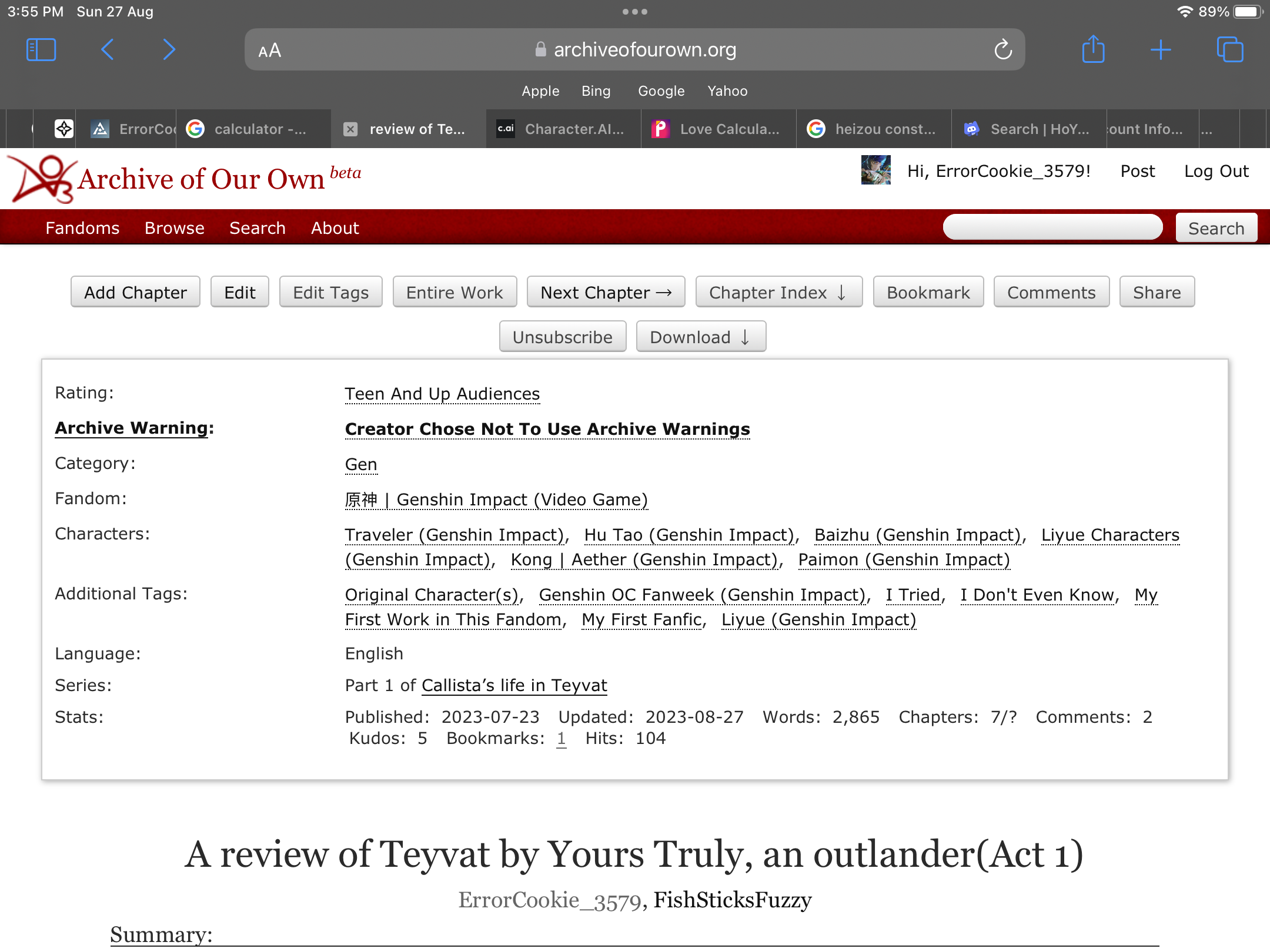Image resolution: width=1270 pixels, height=952 pixels.
Task: Go back with the back arrow
Action: (108, 50)
